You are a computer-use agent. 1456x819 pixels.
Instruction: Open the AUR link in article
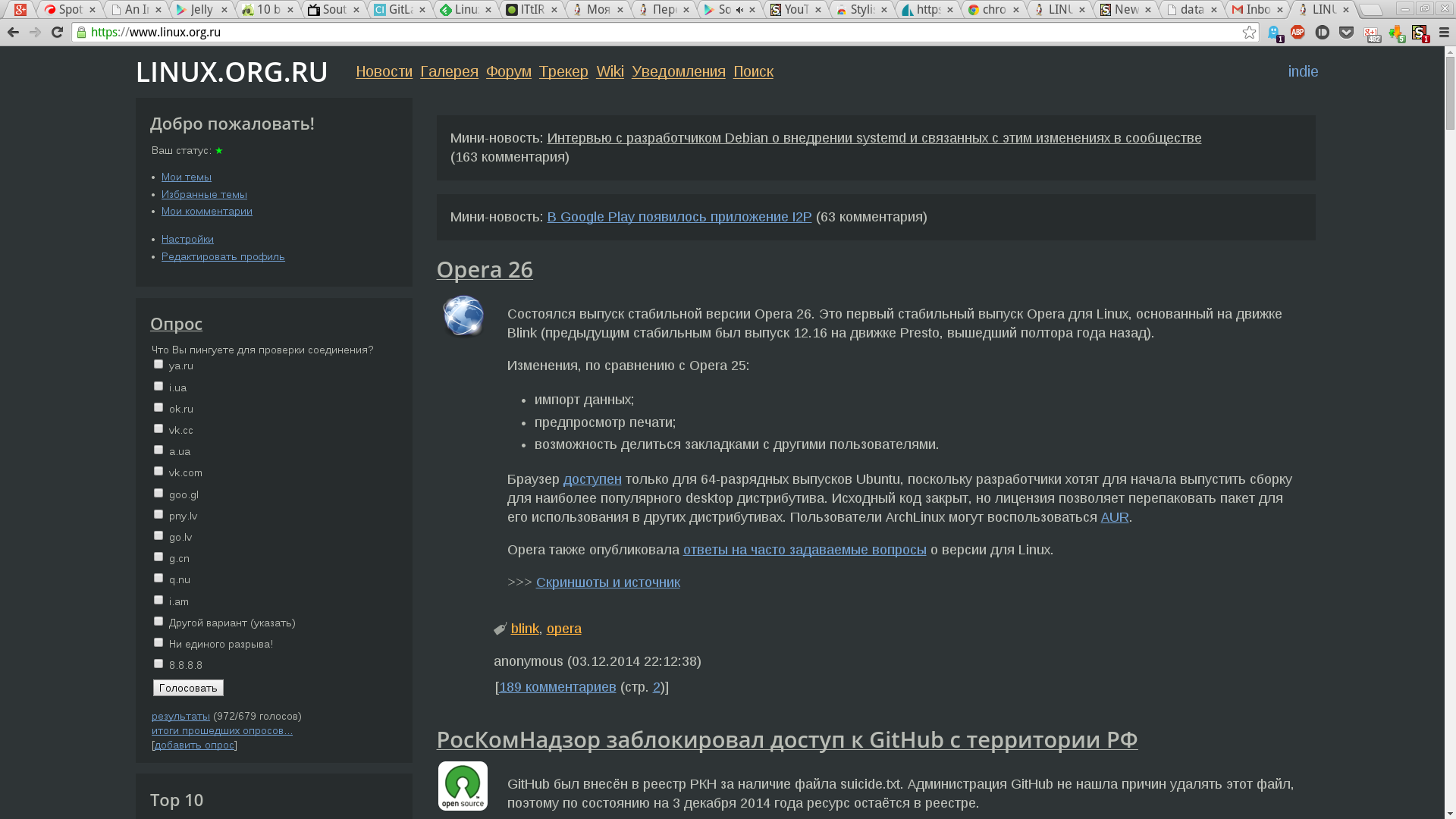click(x=1115, y=517)
